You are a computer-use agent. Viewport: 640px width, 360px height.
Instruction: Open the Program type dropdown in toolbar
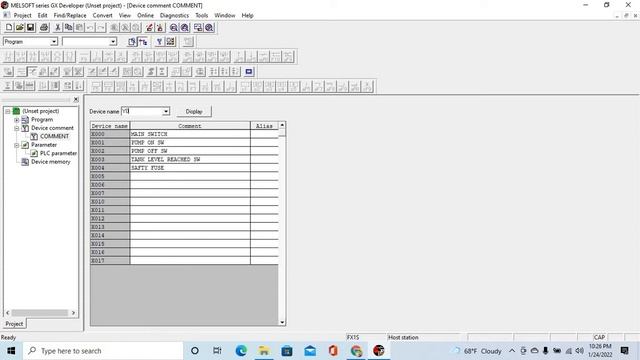click(53, 42)
